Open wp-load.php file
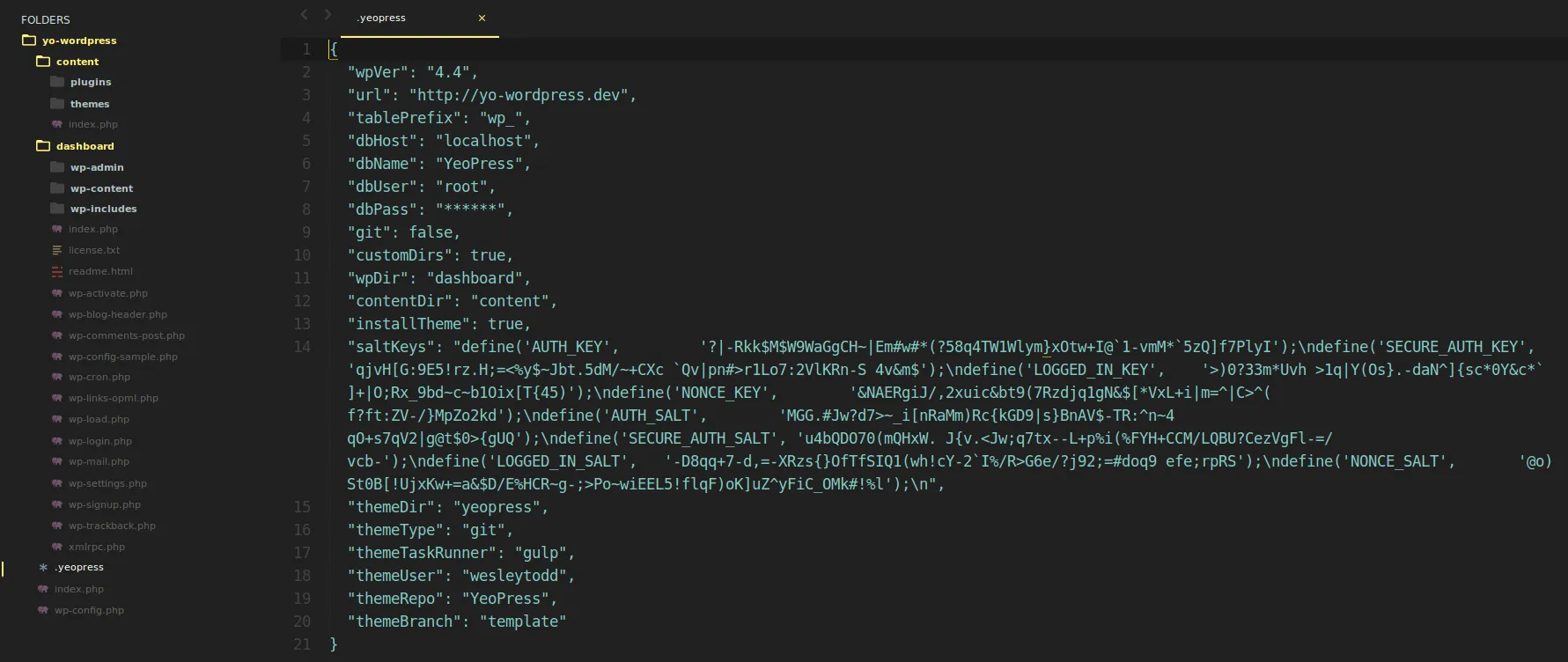The width and height of the screenshot is (1568, 662). coord(99,419)
